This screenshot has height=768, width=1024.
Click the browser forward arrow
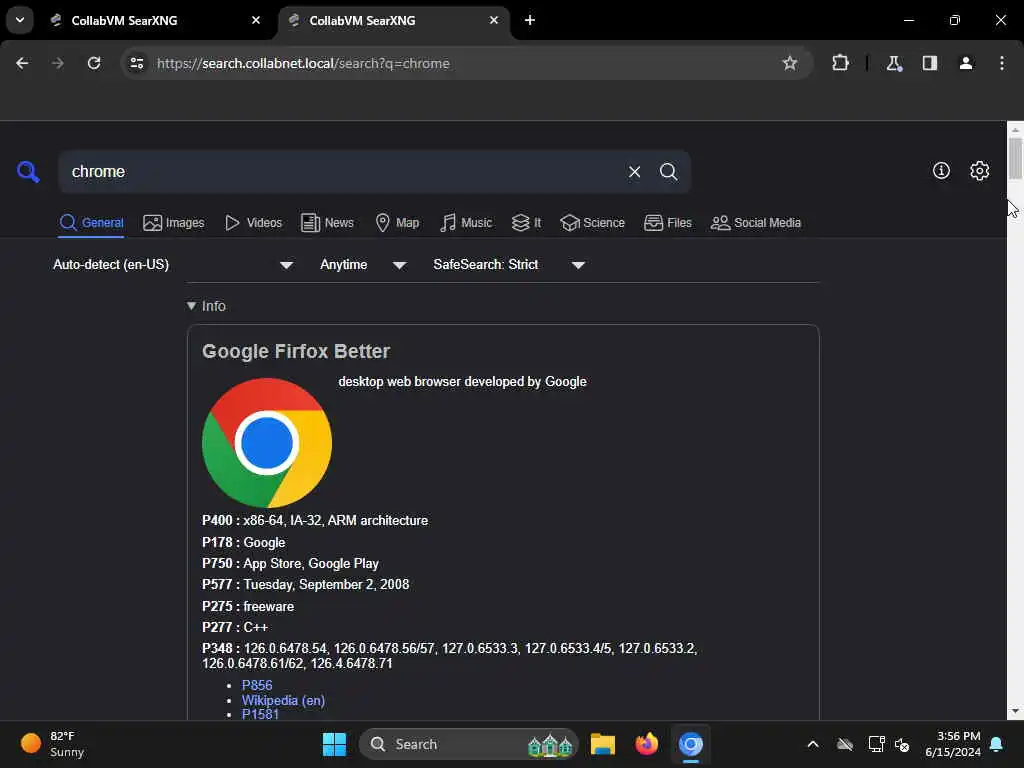point(57,63)
